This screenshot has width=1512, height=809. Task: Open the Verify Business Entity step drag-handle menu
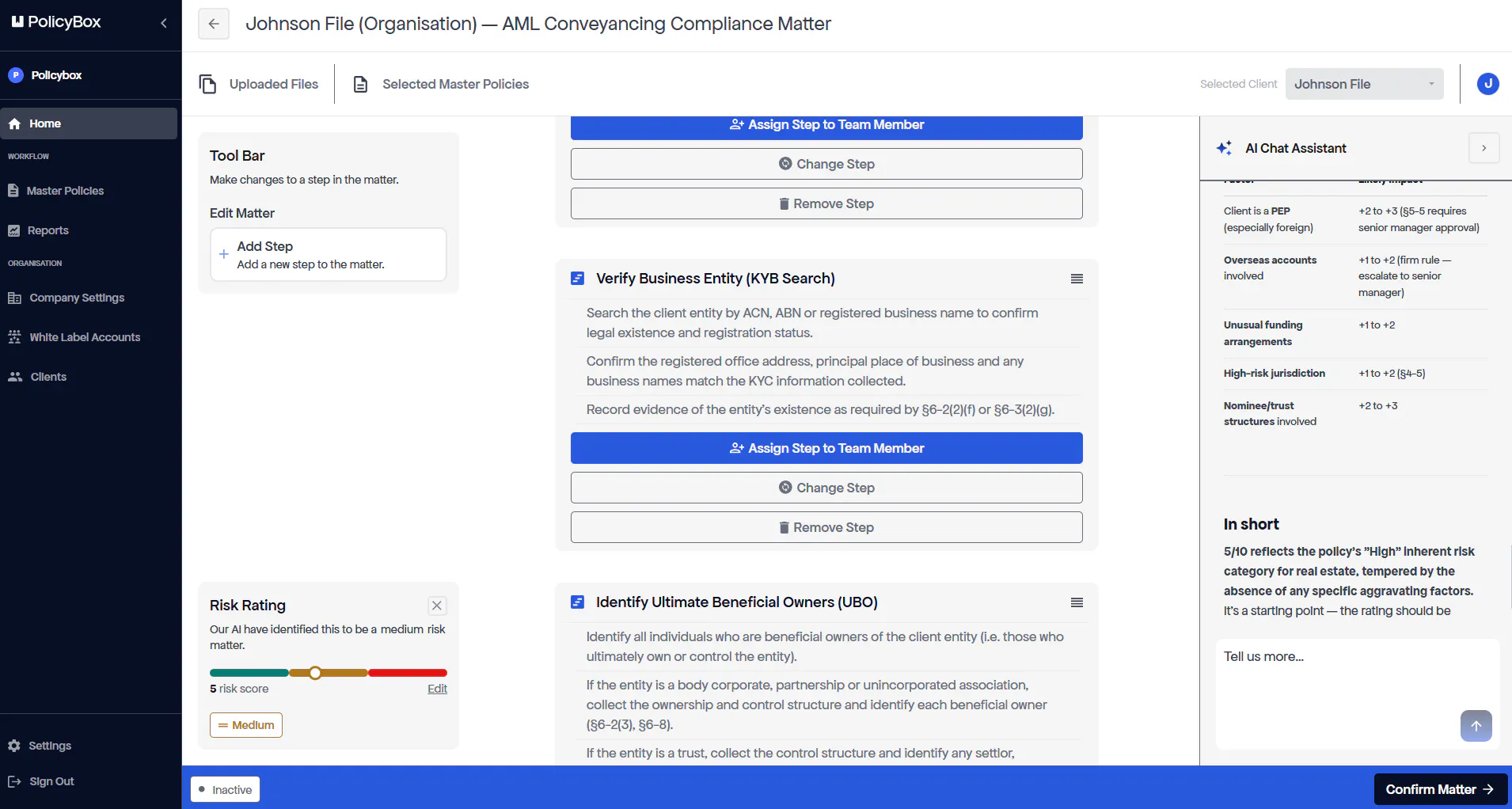tap(1077, 279)
